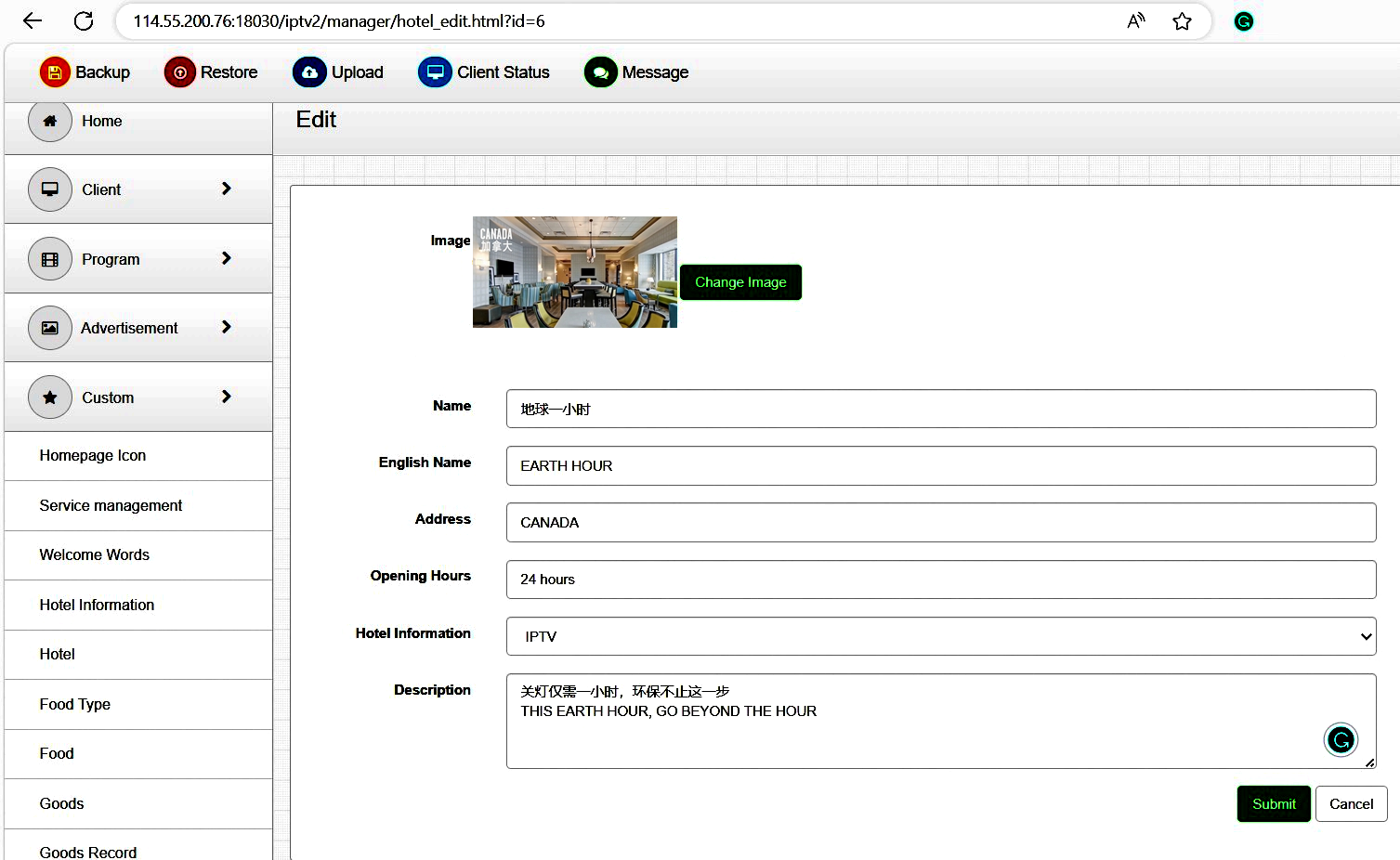
Task: Click the Address field containing CANADA
Action: tap(941, 522)
